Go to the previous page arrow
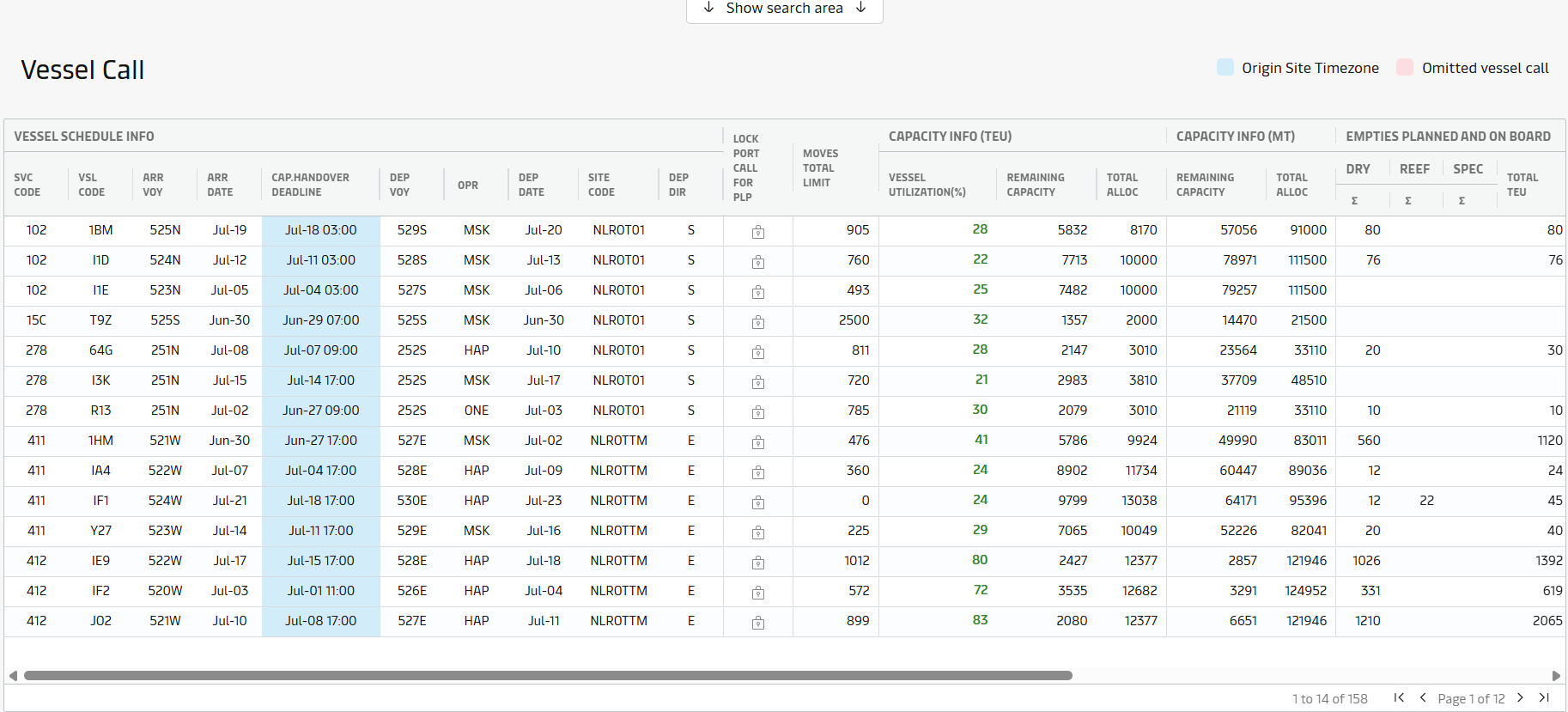This screenshot has width=1568, height=712. pos(1423,698)
